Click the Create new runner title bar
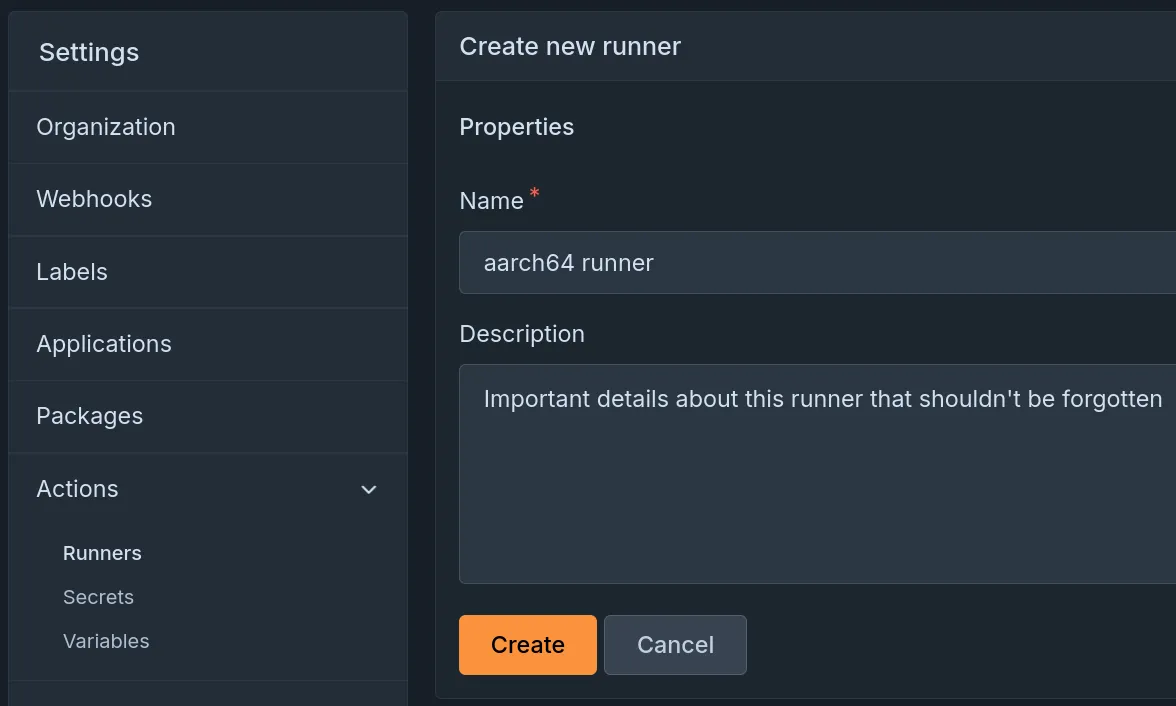Image resolution: width=1176 pixels, height=706 pixels. point(570,46)
